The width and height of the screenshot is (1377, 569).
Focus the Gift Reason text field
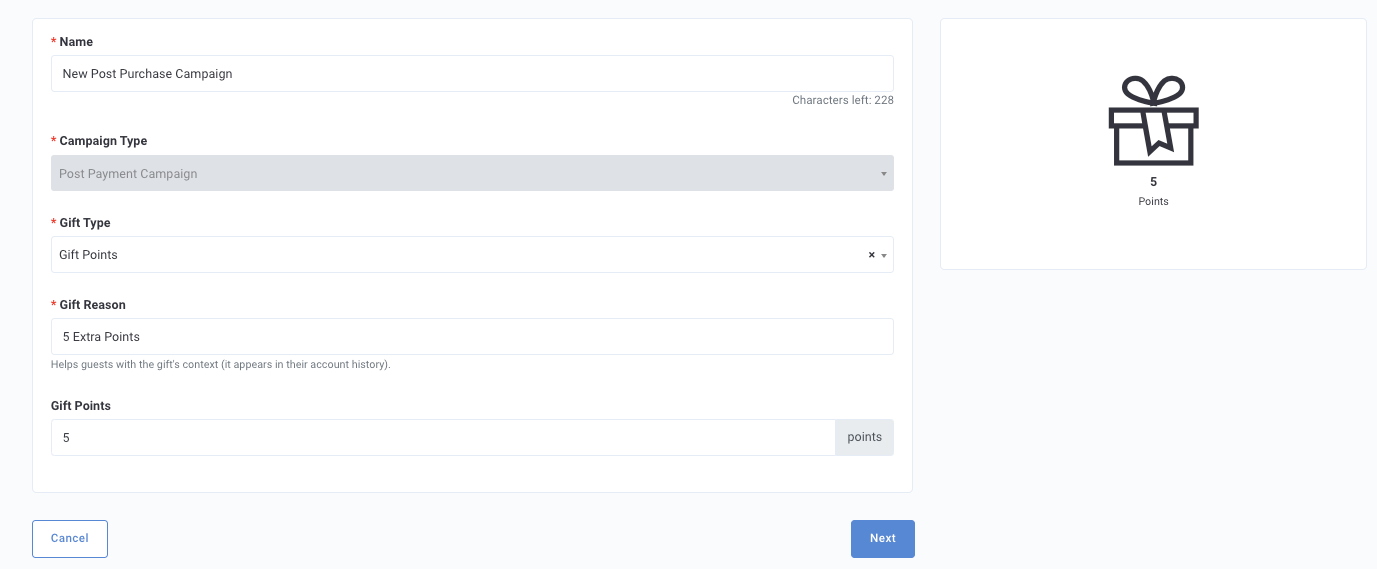tap(472, 336)
